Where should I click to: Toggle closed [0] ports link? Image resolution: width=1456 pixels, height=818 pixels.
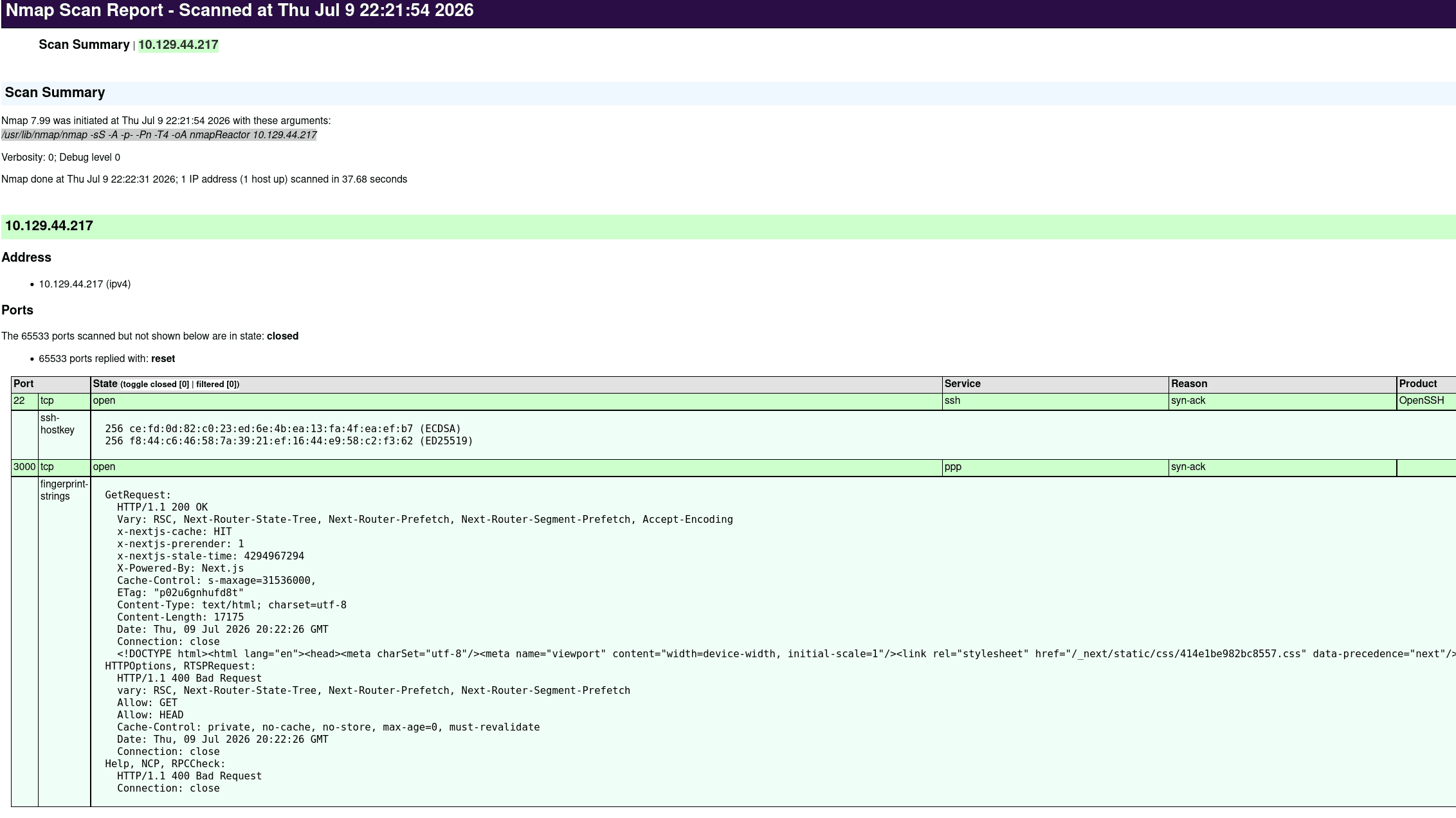point(156,385)
